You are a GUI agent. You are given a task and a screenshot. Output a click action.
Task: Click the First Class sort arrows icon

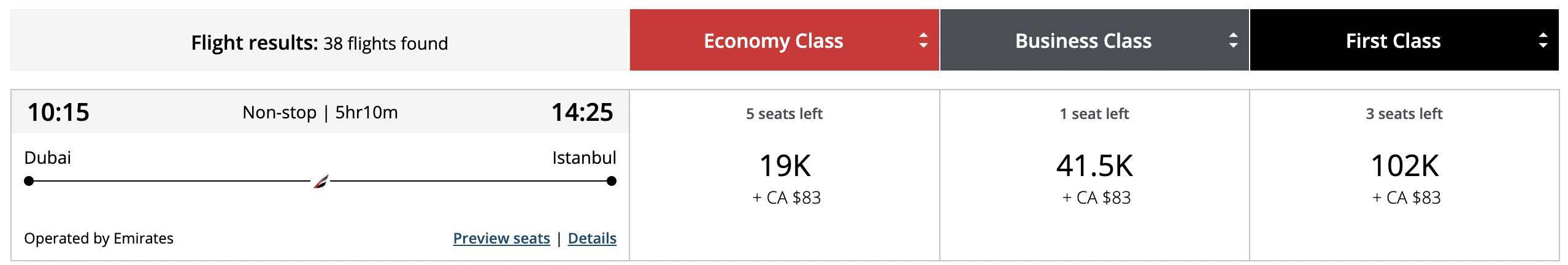coord(1543,40)
